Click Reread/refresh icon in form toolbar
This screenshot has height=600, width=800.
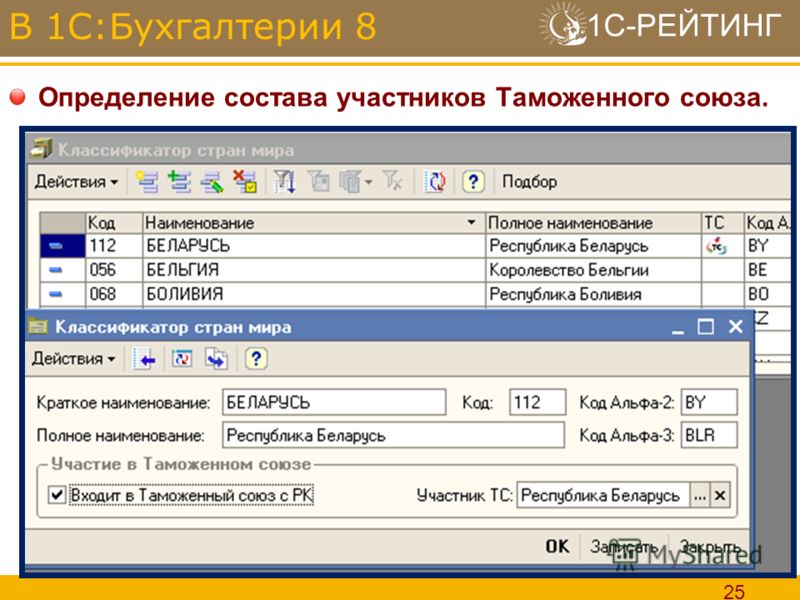click(182, 359)
